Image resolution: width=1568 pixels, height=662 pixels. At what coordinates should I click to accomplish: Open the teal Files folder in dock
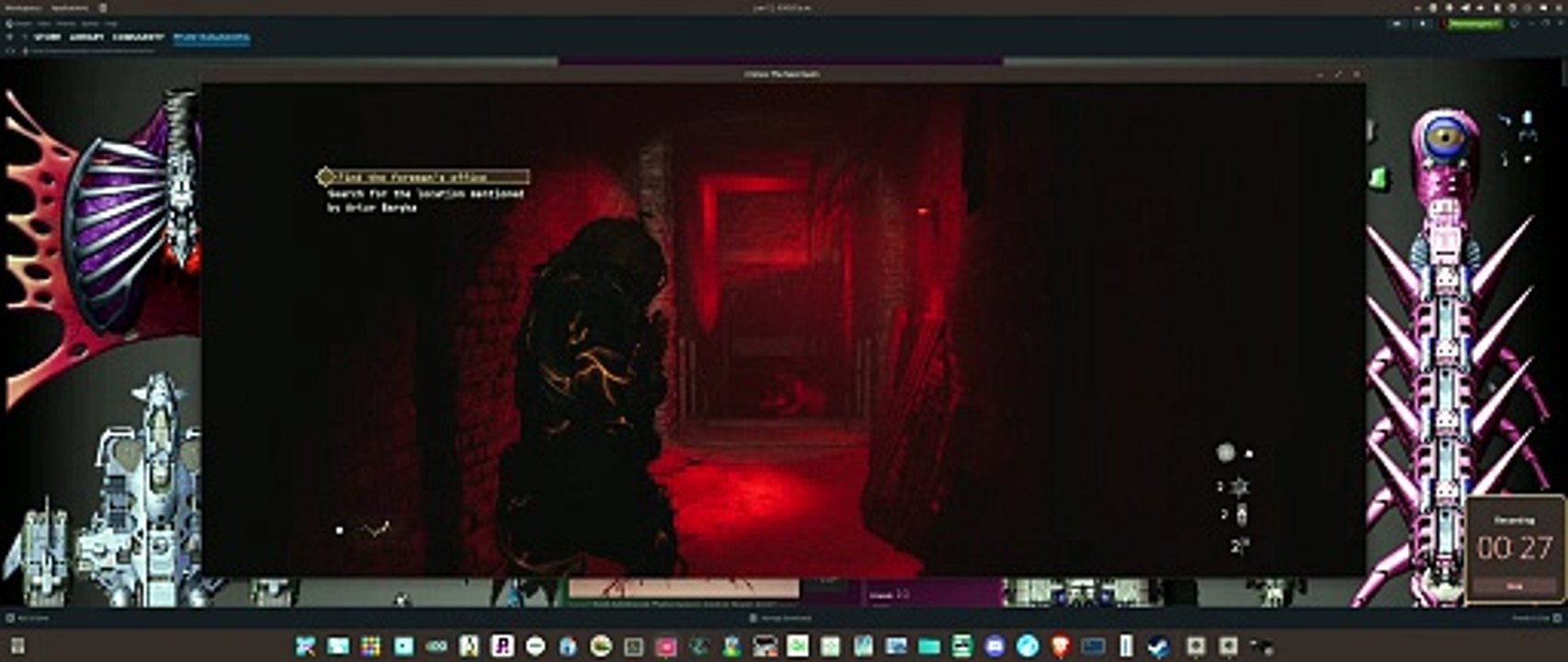[929, 647]
